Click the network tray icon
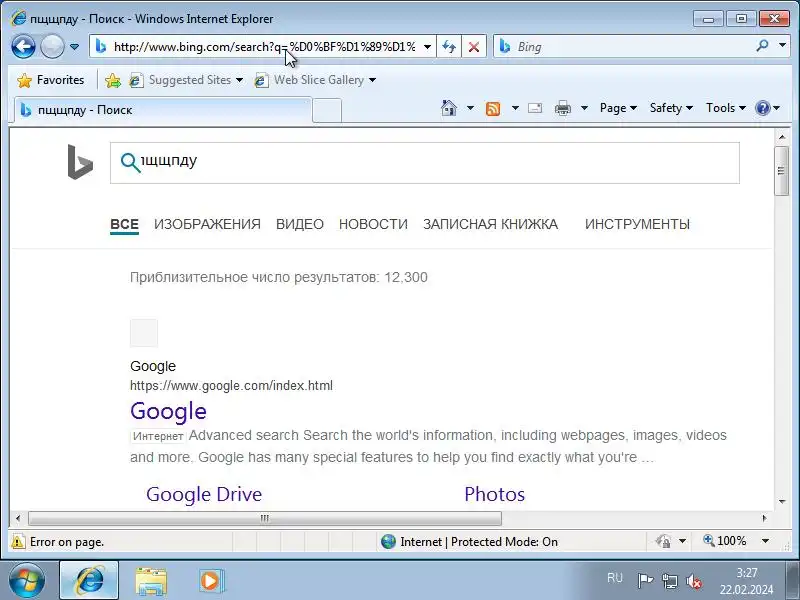800x600 pixels. 669,581
